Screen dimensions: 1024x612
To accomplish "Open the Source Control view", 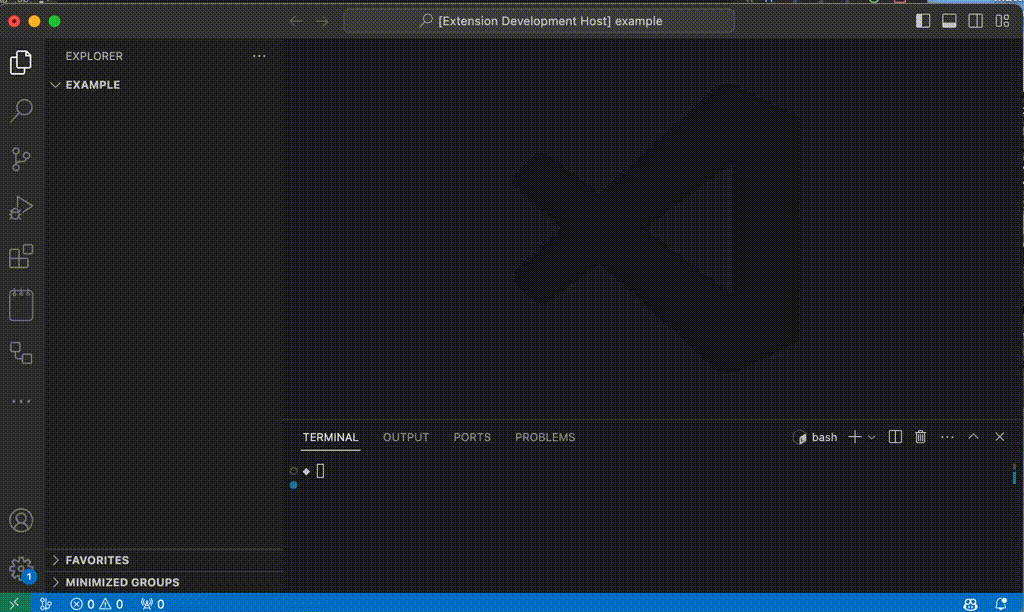I will pyautogui.click(x=21, y=159).
